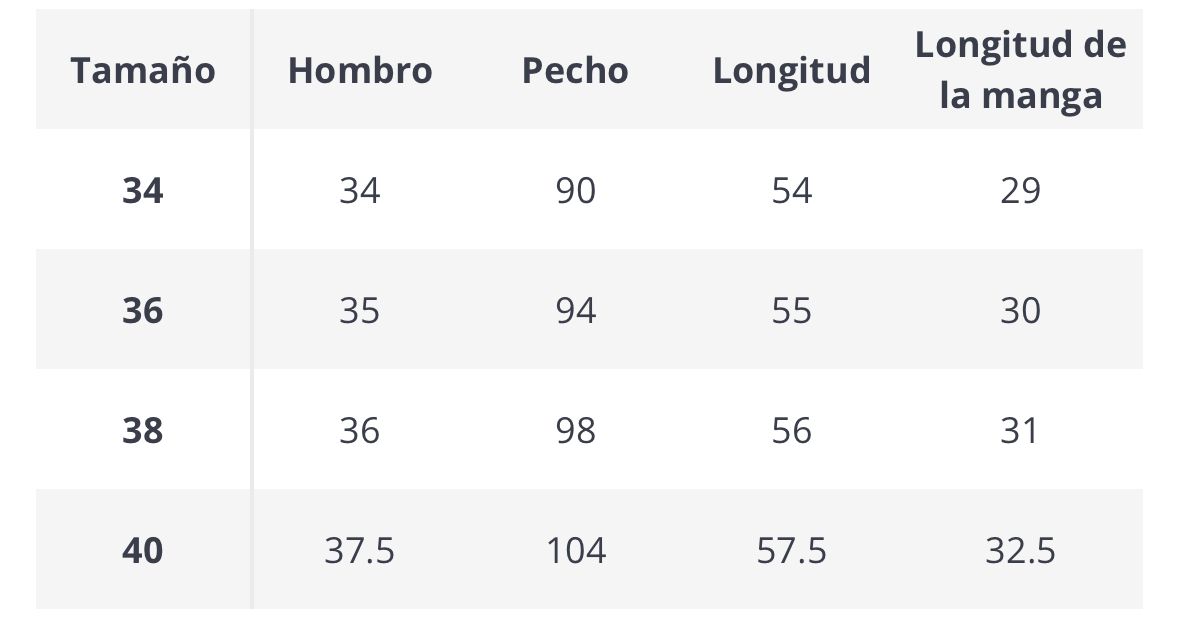This screenshot has height=618, width=1179.
Task: Click the Tamaño column header
Action: pos(143,71)
